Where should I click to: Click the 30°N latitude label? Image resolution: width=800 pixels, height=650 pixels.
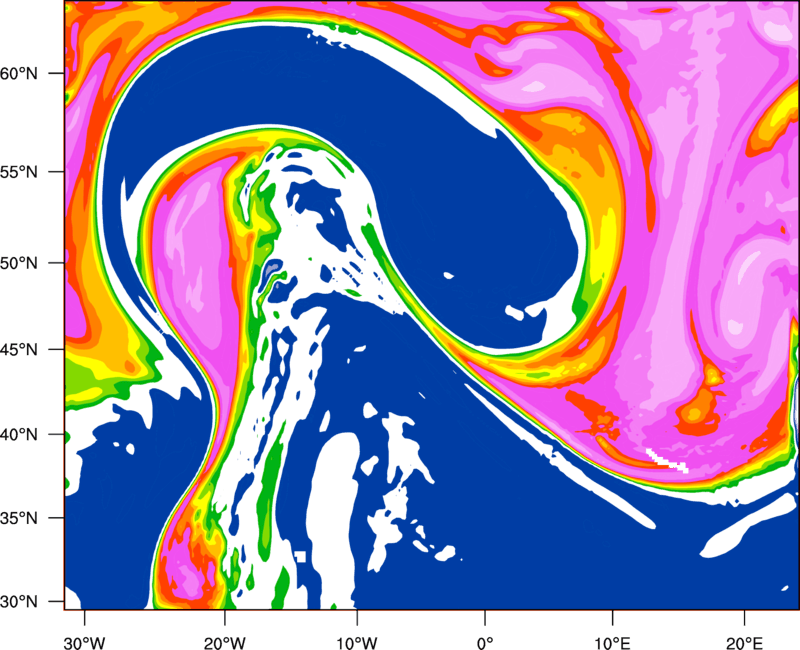coord(19,602)
